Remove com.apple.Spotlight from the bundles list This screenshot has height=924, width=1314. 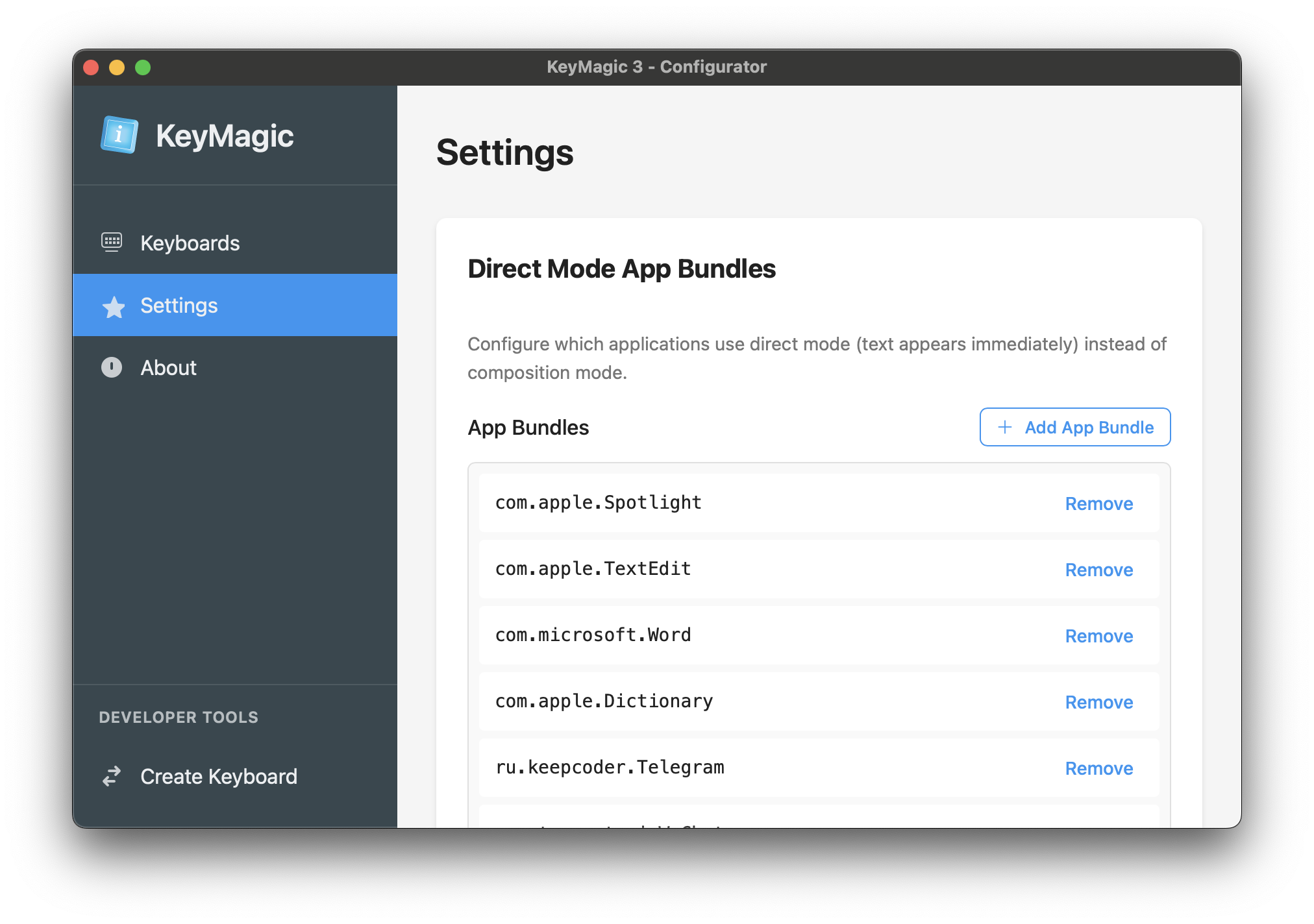(1098, 504)
